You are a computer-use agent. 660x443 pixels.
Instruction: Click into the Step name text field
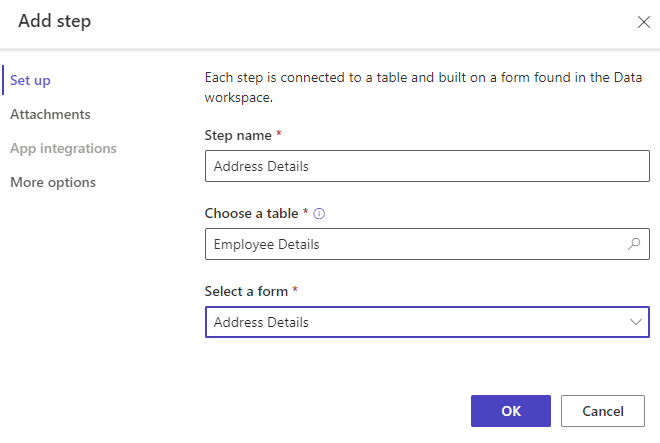pyautogui.click(x=427, y=166)
